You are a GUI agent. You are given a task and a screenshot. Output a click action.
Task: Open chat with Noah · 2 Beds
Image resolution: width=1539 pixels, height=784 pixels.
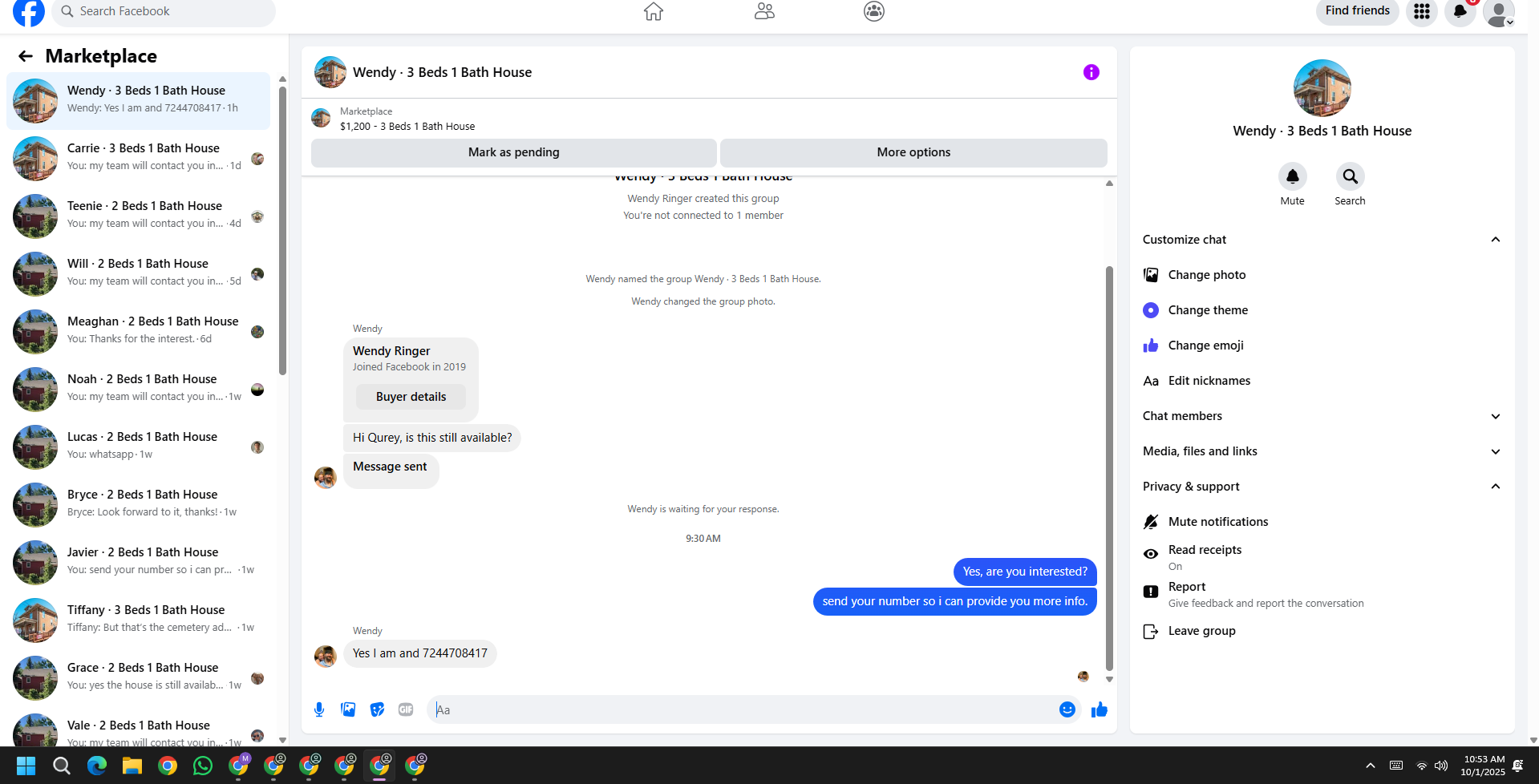[x=139, y=390]
